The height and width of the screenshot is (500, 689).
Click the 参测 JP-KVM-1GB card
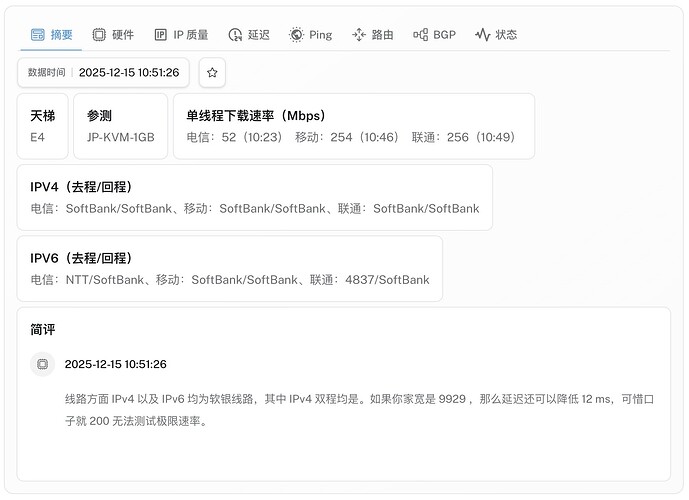tap(120, 126)
